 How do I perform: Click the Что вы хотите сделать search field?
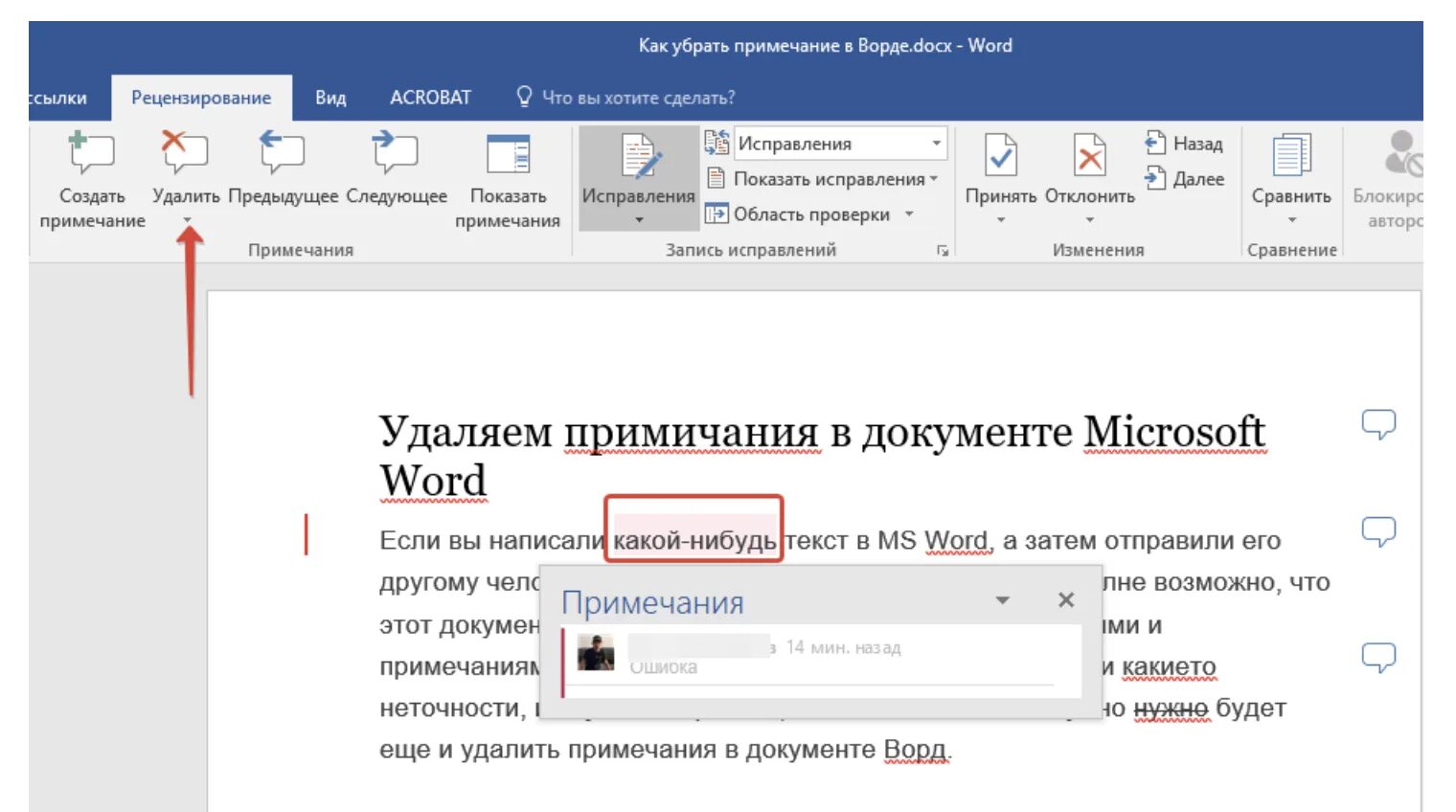[x=626, y=98]
